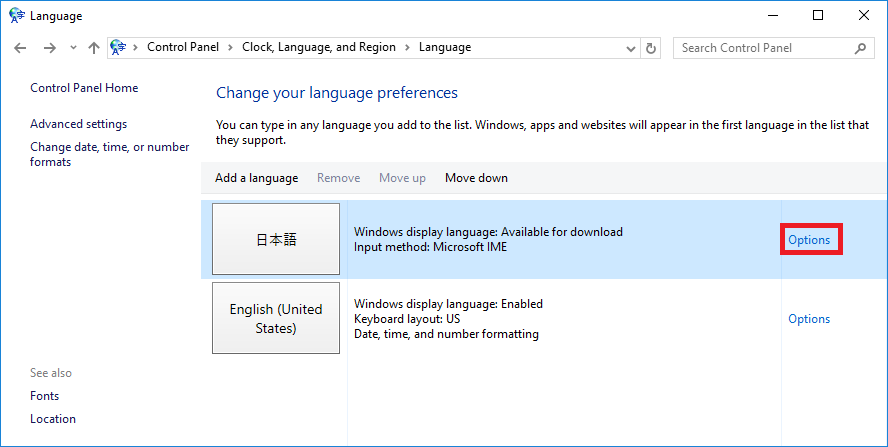888x447 pixels.
Task: Click the Language icon in address bar
Action: (x=118, y=47)
